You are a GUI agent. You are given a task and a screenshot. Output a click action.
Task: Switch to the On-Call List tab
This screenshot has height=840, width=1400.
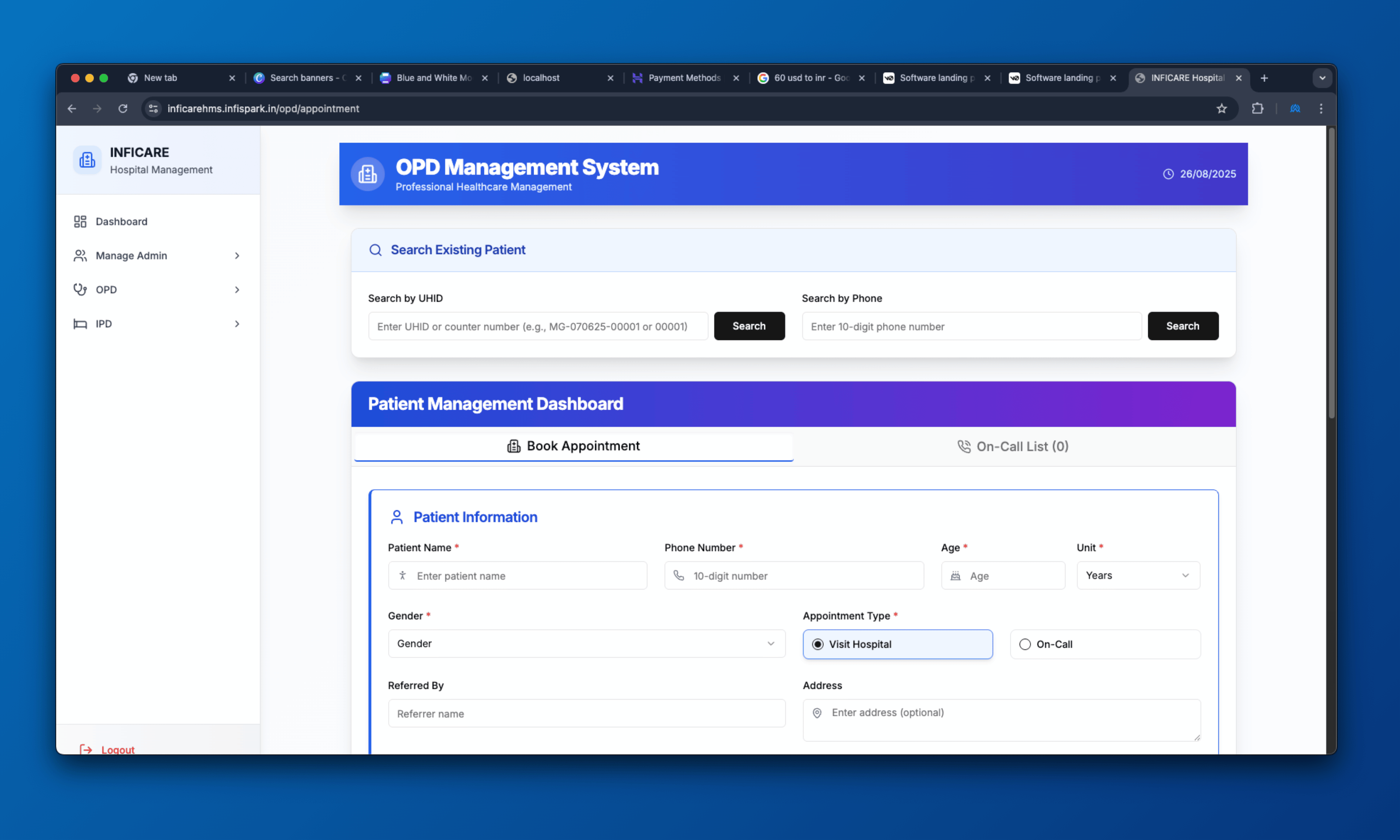pos(1013,447)
